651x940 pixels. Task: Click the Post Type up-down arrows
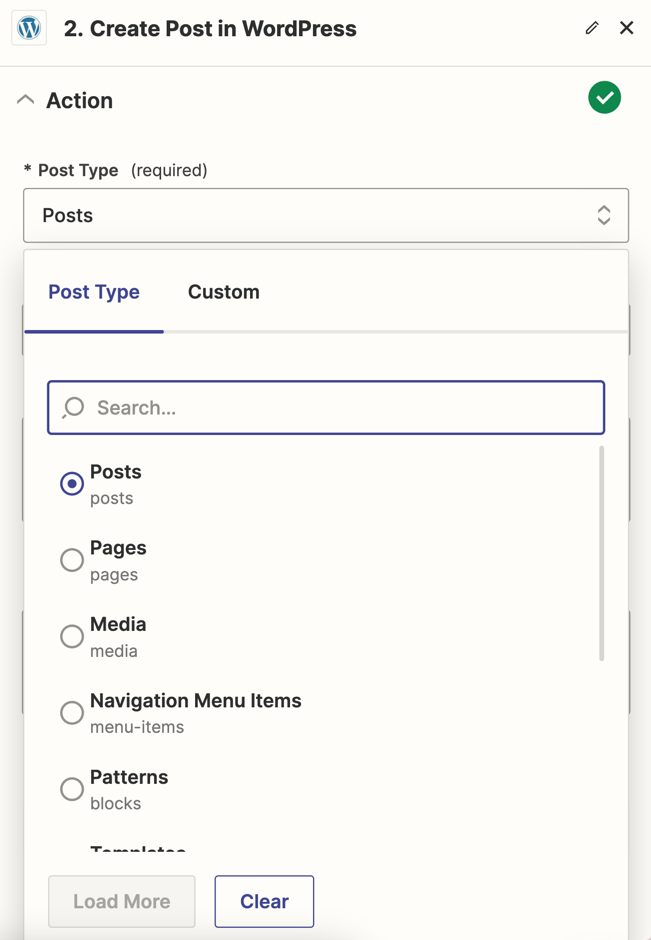point(604,215)
